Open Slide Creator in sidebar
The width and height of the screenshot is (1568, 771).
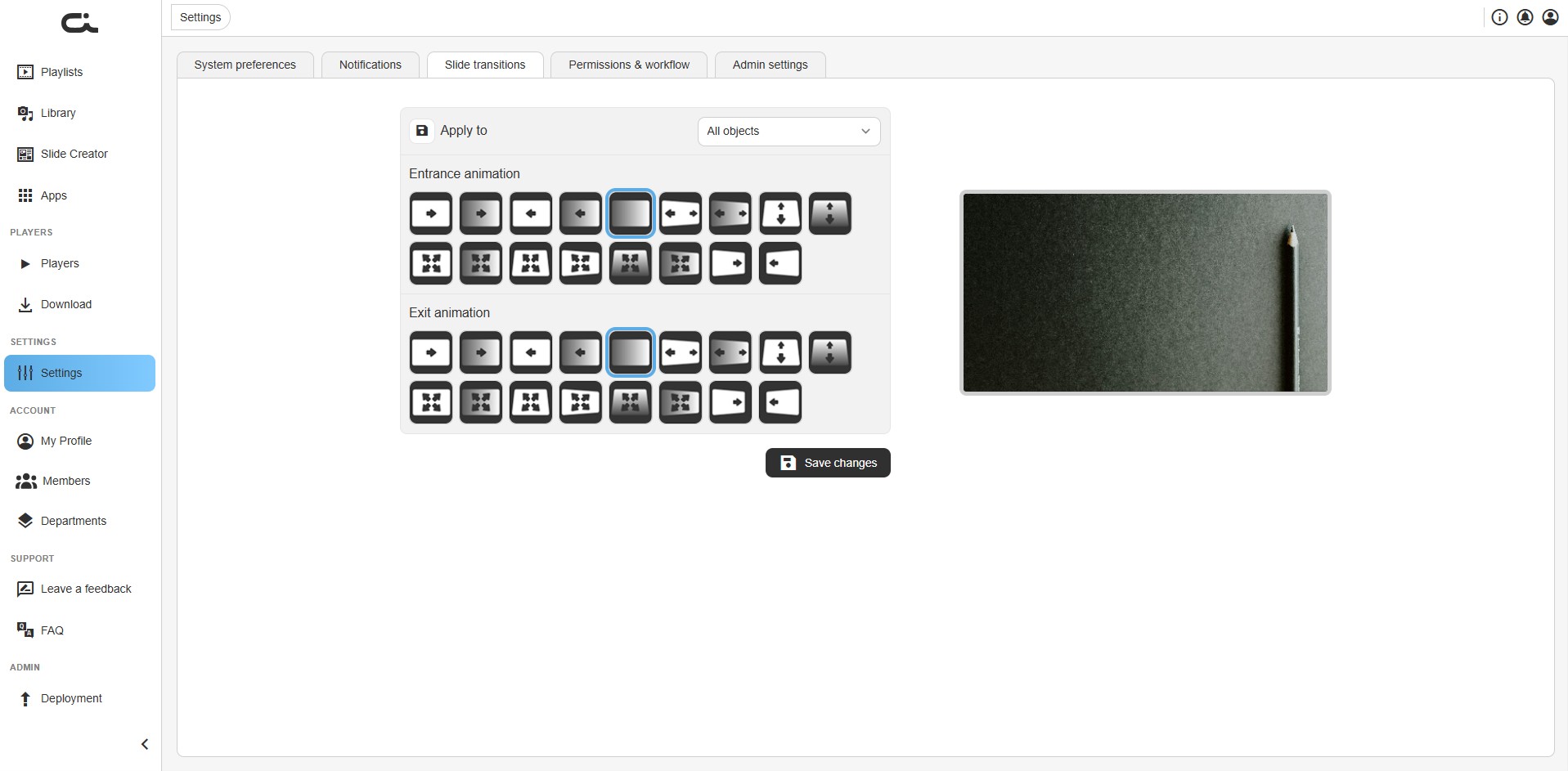[79, 154]
